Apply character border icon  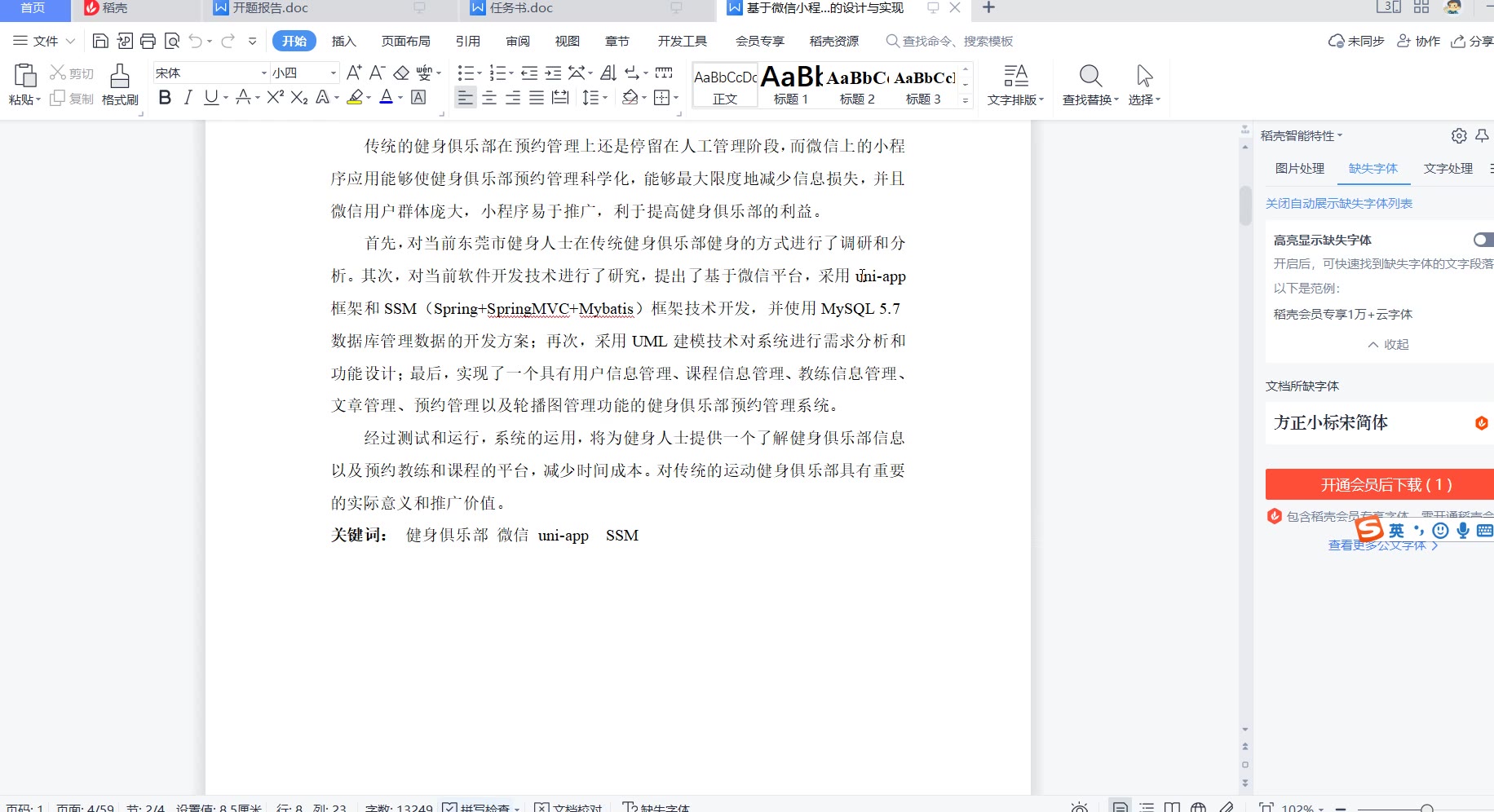418,97
